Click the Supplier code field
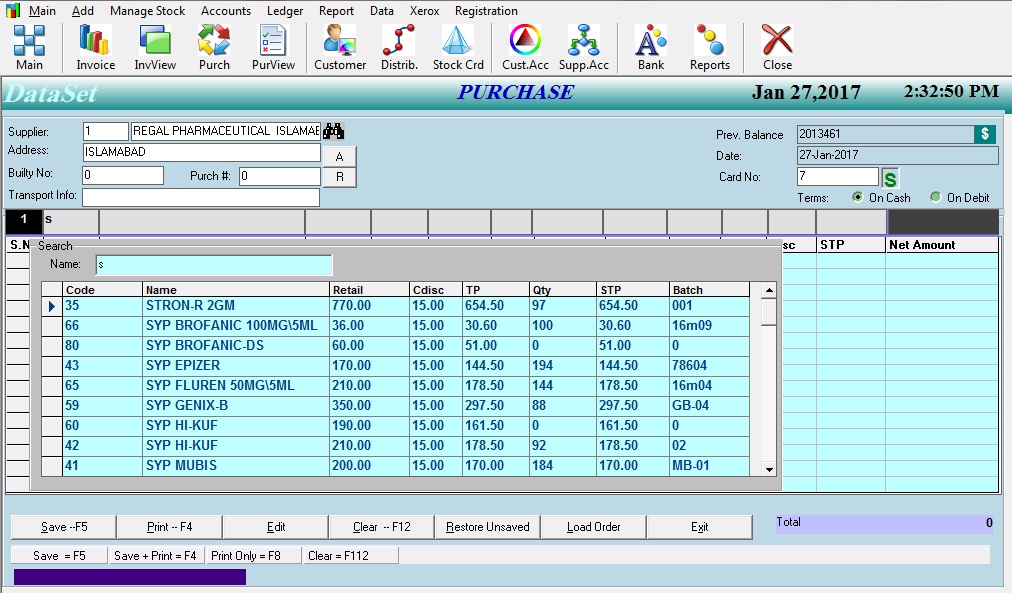 point(106,131)
